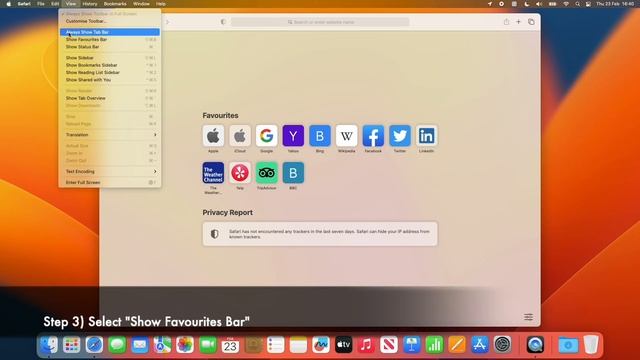Open Photos from the Dock

pyautogui.click(x=185, y=345)
